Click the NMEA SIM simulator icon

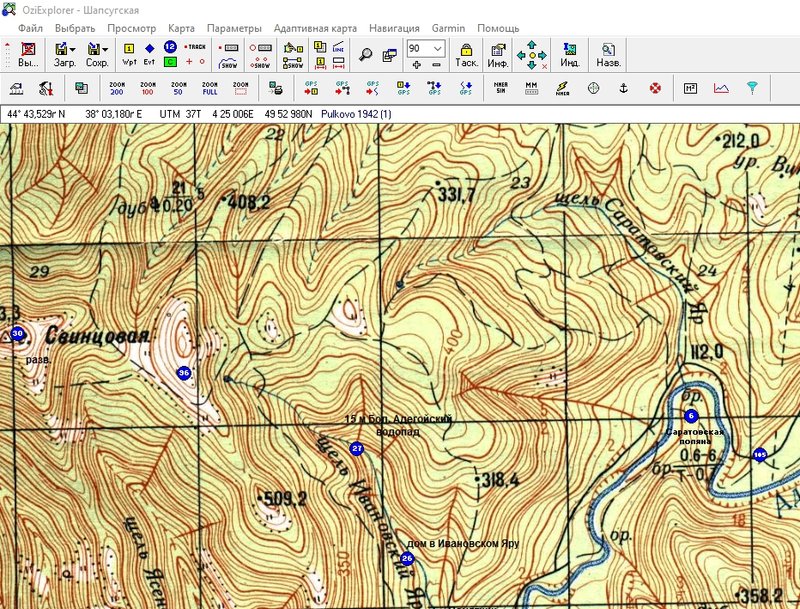pos(501,88)
